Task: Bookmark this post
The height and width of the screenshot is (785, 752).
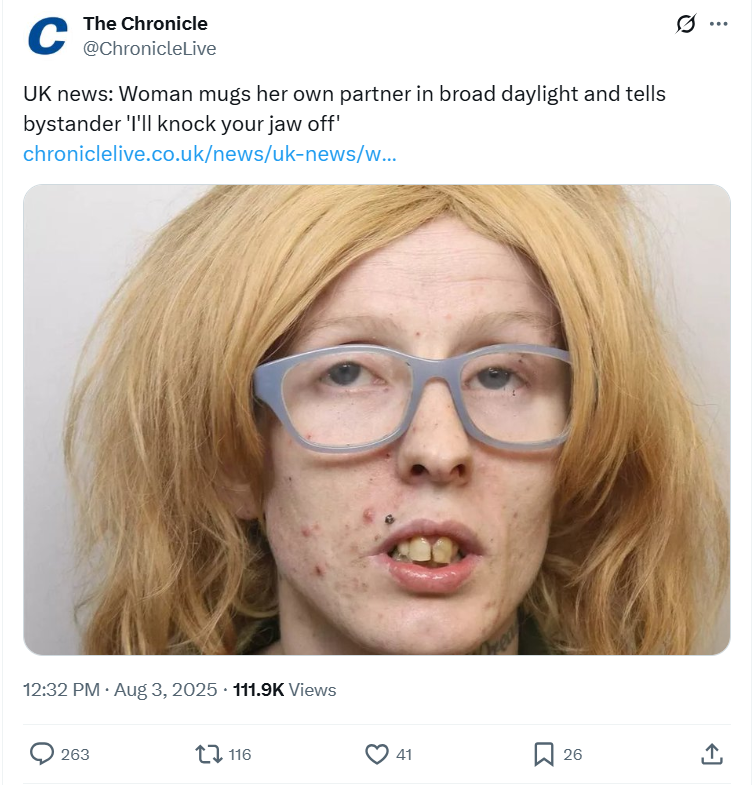Action: pyautogui.click(x=544, y=754)
